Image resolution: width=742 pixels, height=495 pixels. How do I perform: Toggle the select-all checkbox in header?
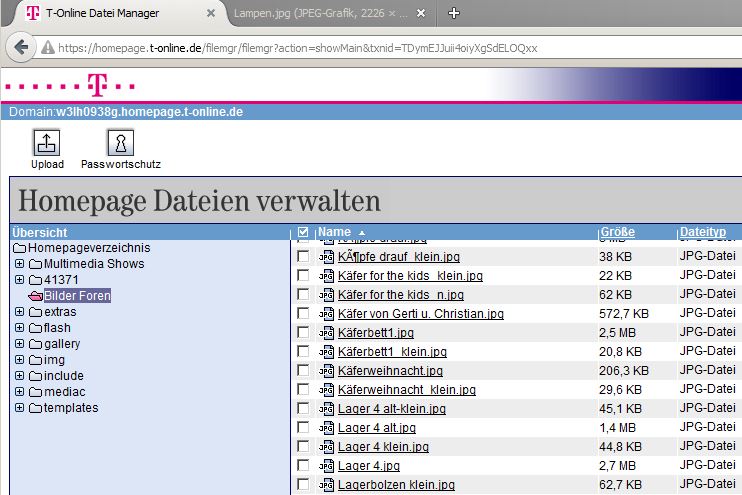[303, 232]
